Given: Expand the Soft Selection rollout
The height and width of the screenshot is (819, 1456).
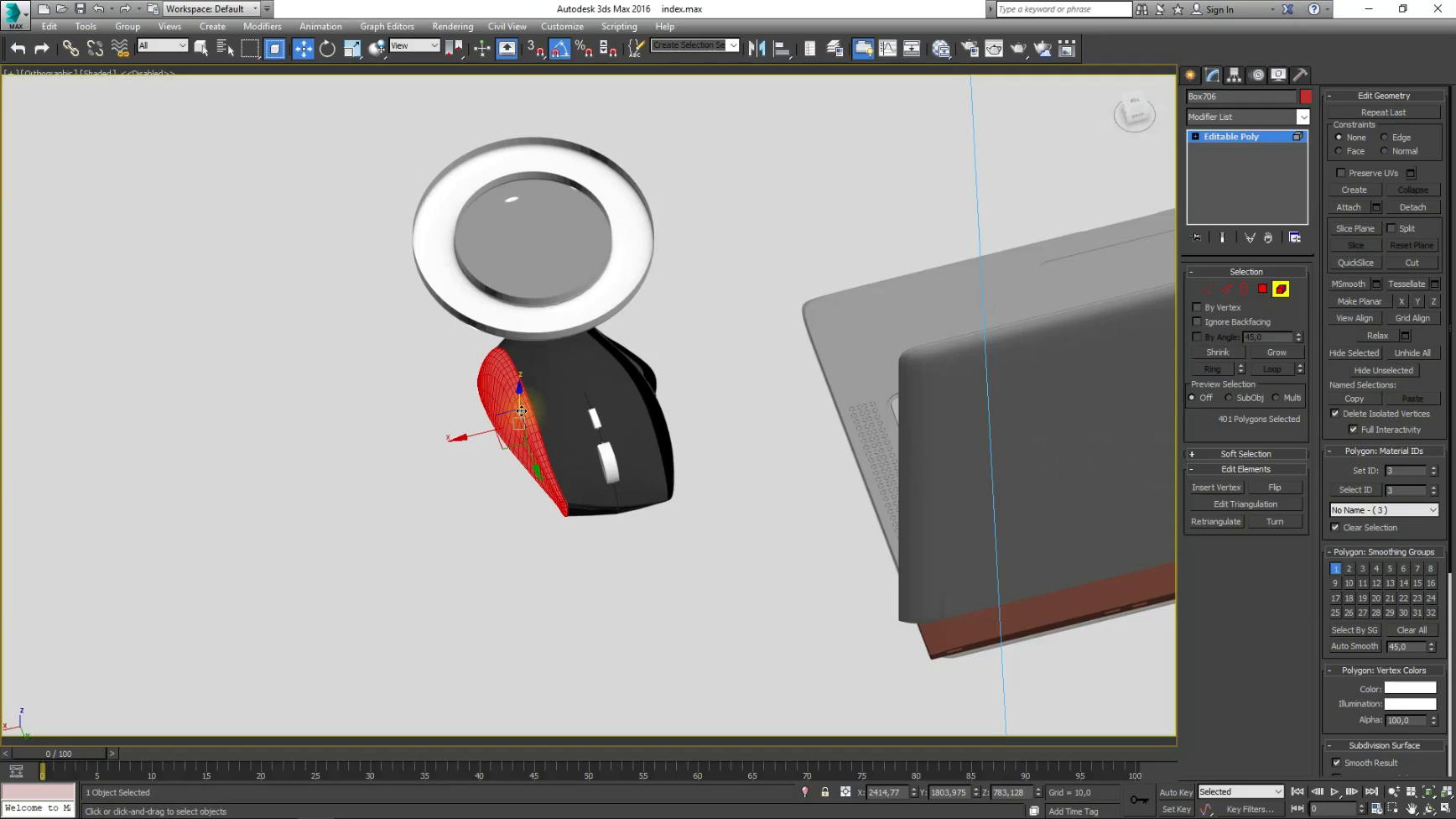Looking at the screenshot, I should pyautogui.click(x=1245, y=454).
